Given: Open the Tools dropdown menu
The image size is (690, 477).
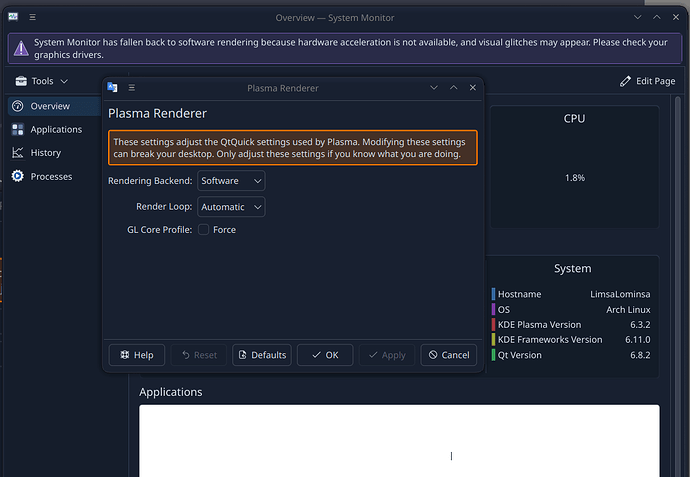Looking at the screenshot, I should [x=42, y=81].
